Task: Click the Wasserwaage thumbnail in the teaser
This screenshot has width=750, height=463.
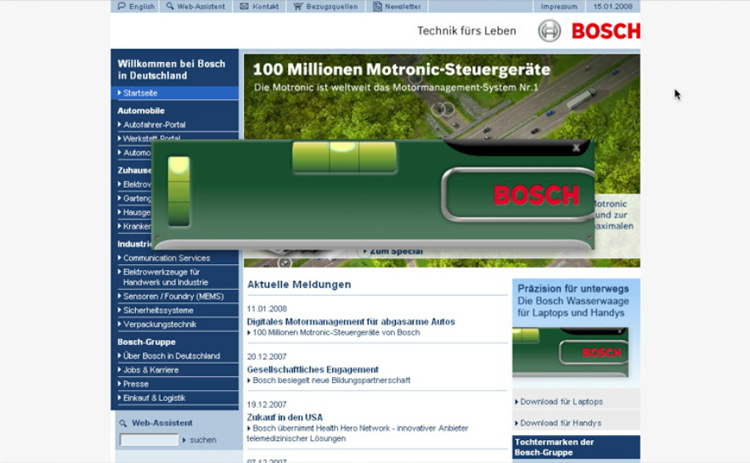Action: pyautogui.click(x=570, y=353)
